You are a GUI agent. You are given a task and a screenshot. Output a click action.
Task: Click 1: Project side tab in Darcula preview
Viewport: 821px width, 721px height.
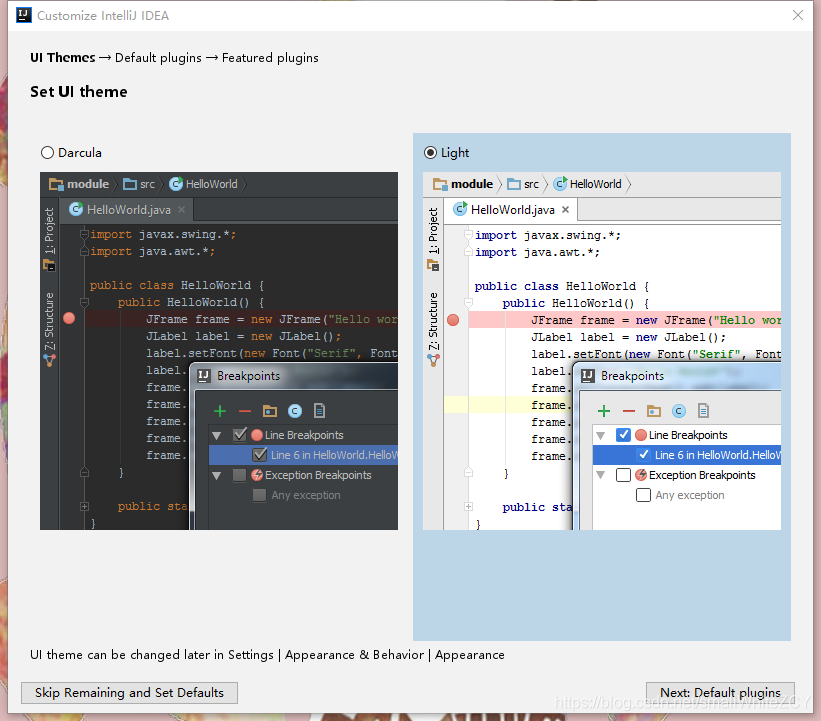click(49, 239)
